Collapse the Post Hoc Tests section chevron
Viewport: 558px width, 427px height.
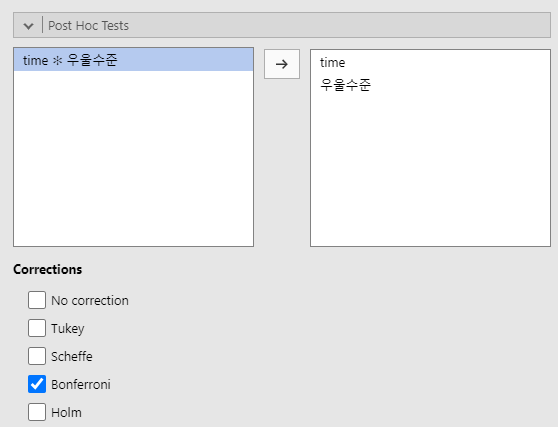(28, 26)
